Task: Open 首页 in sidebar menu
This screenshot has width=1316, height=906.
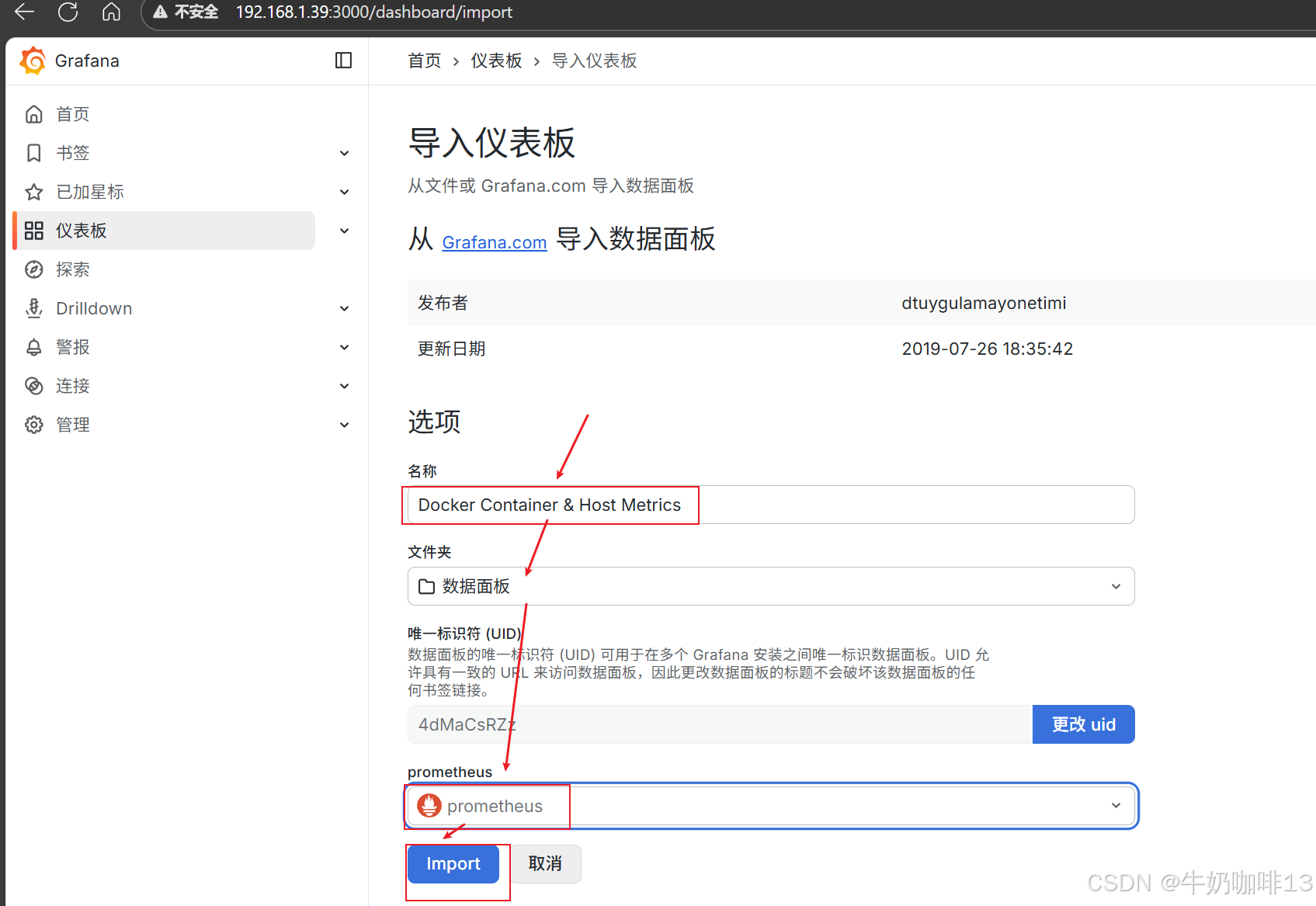Action: [x=73, y=114]
